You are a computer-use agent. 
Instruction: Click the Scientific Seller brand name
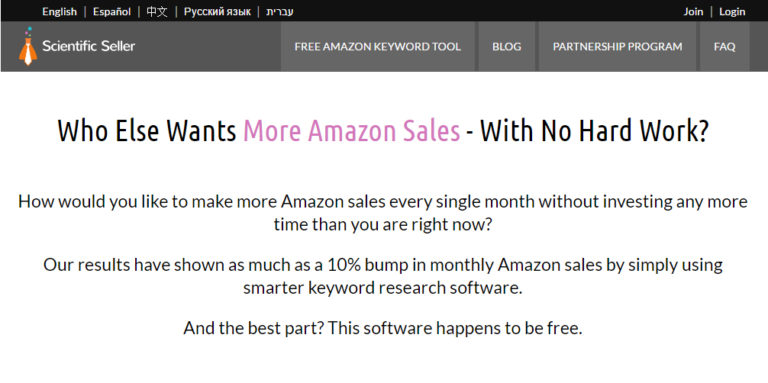pos(88,47)
